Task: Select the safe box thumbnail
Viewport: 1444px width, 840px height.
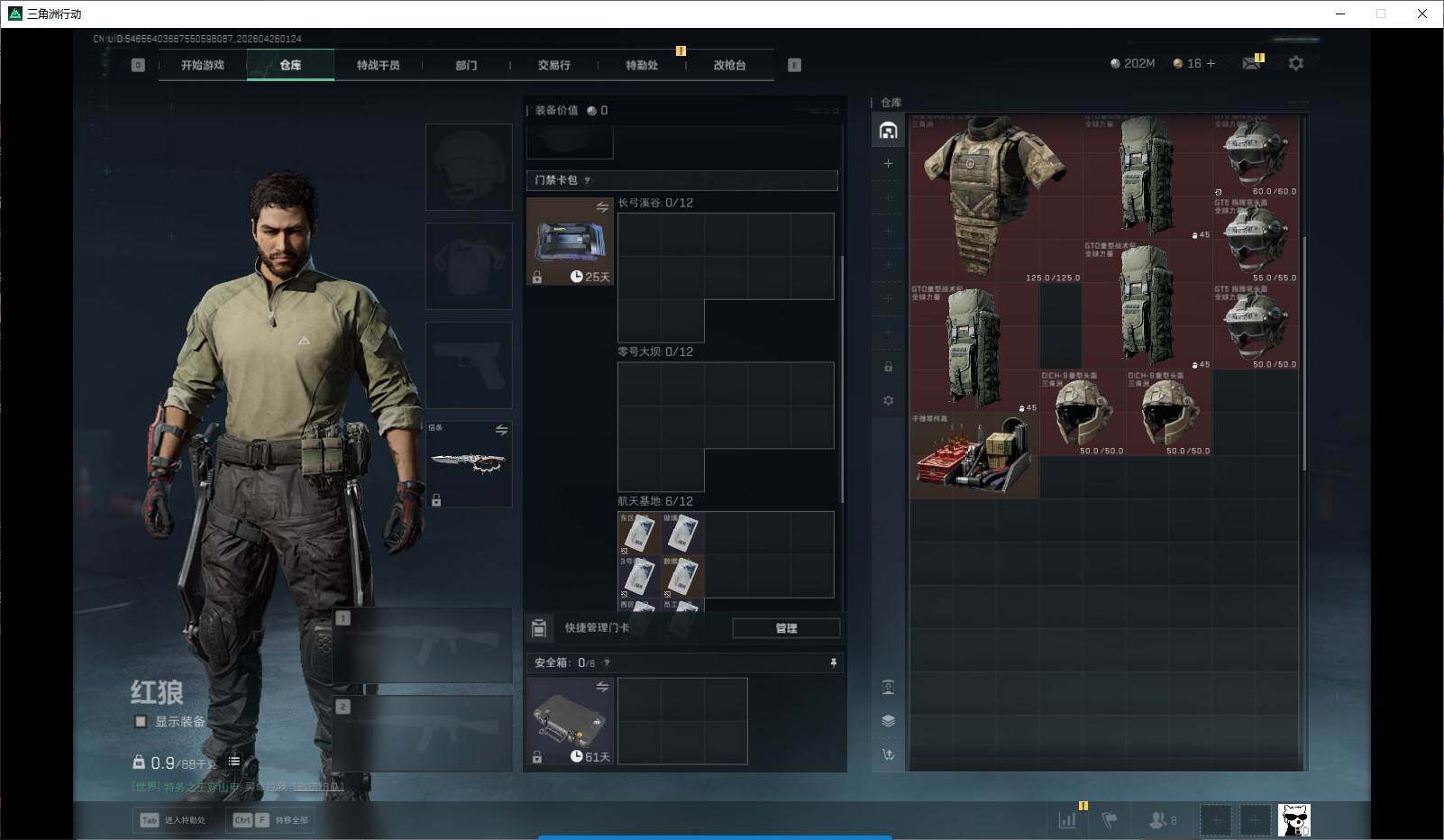Action: (570, 721)
